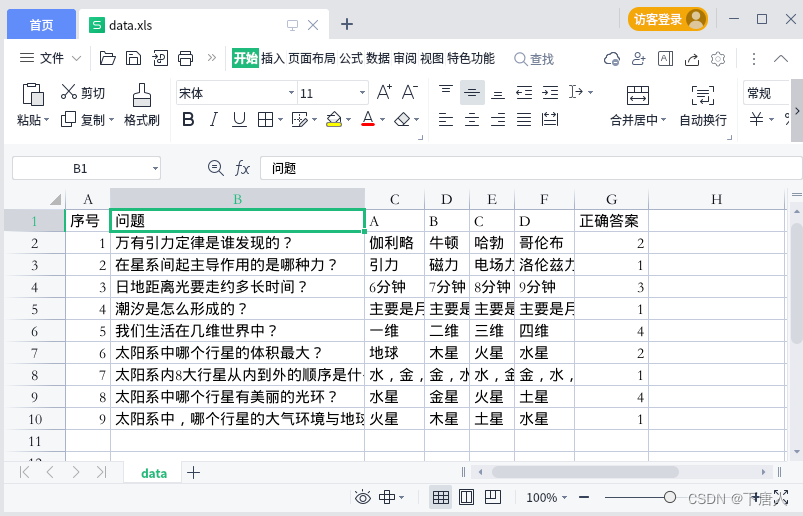Click the 查找 search button
This screenshot has width=803, height=516.
point(534,59)
